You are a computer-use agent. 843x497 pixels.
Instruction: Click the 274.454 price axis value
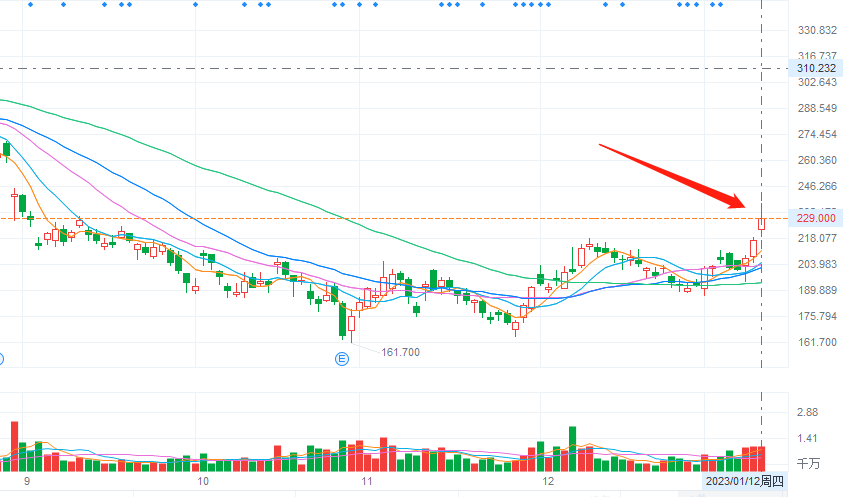pos(817,134)
